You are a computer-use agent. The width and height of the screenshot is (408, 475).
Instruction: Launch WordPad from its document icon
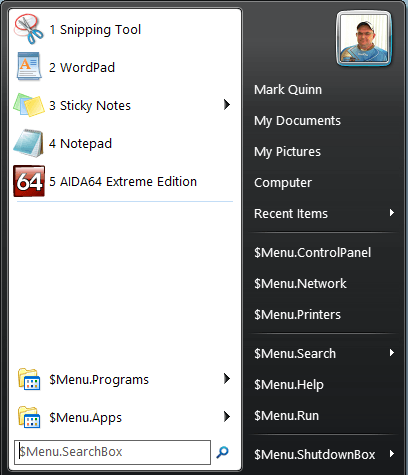point(29,66)
